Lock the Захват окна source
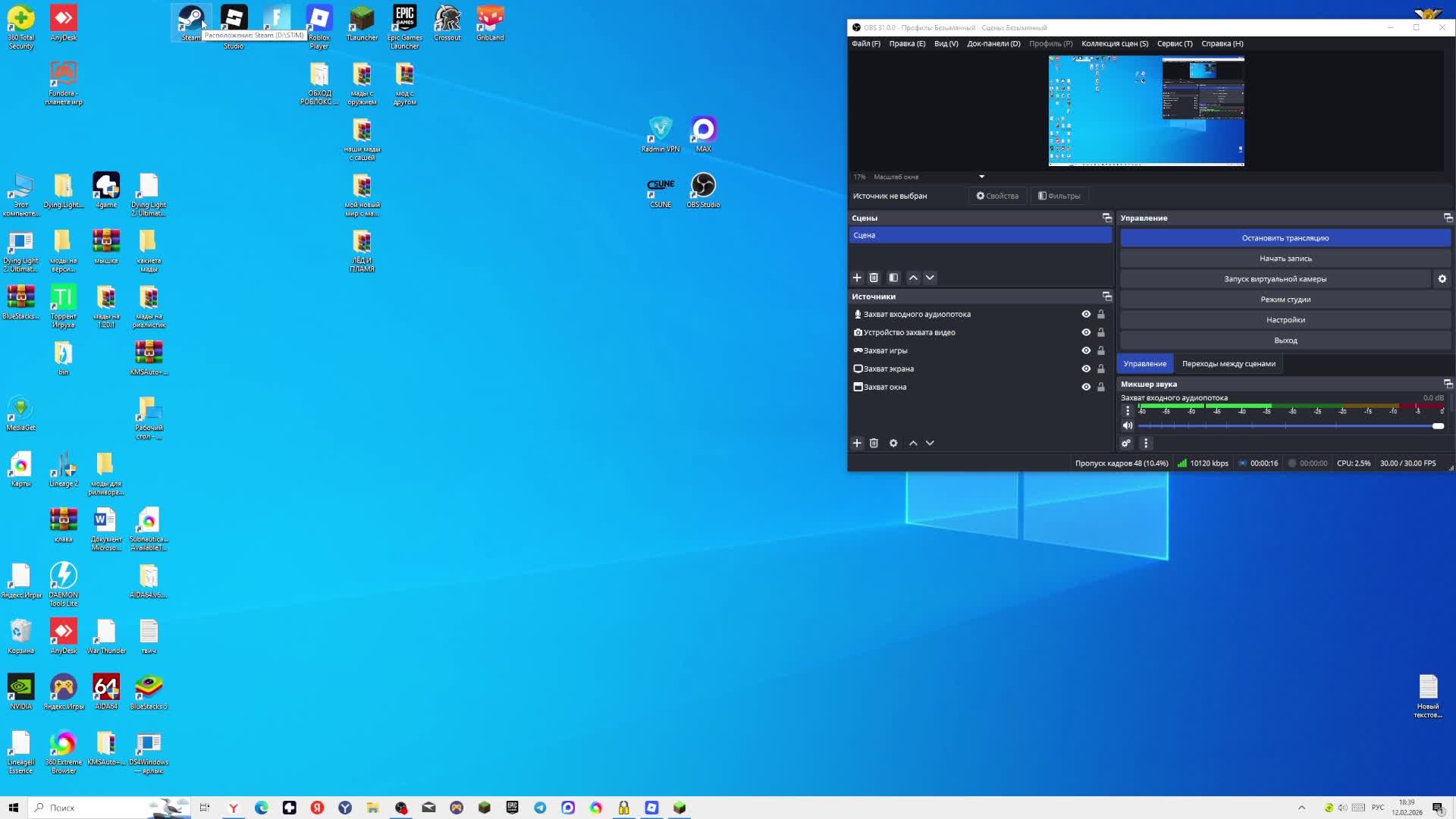Image resolution: width=1456 pixels, height=819 pixels. click(x=1101, y=387)
